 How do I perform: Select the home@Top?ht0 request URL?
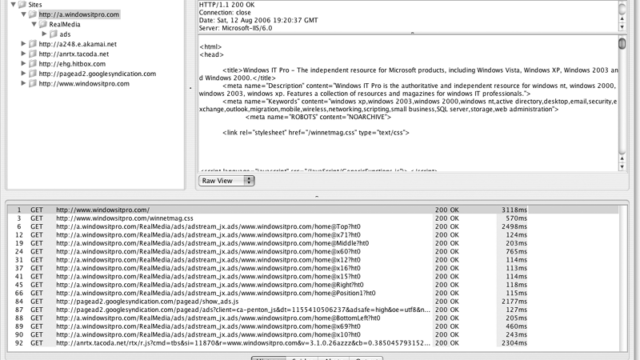click(x=208, y=227)
